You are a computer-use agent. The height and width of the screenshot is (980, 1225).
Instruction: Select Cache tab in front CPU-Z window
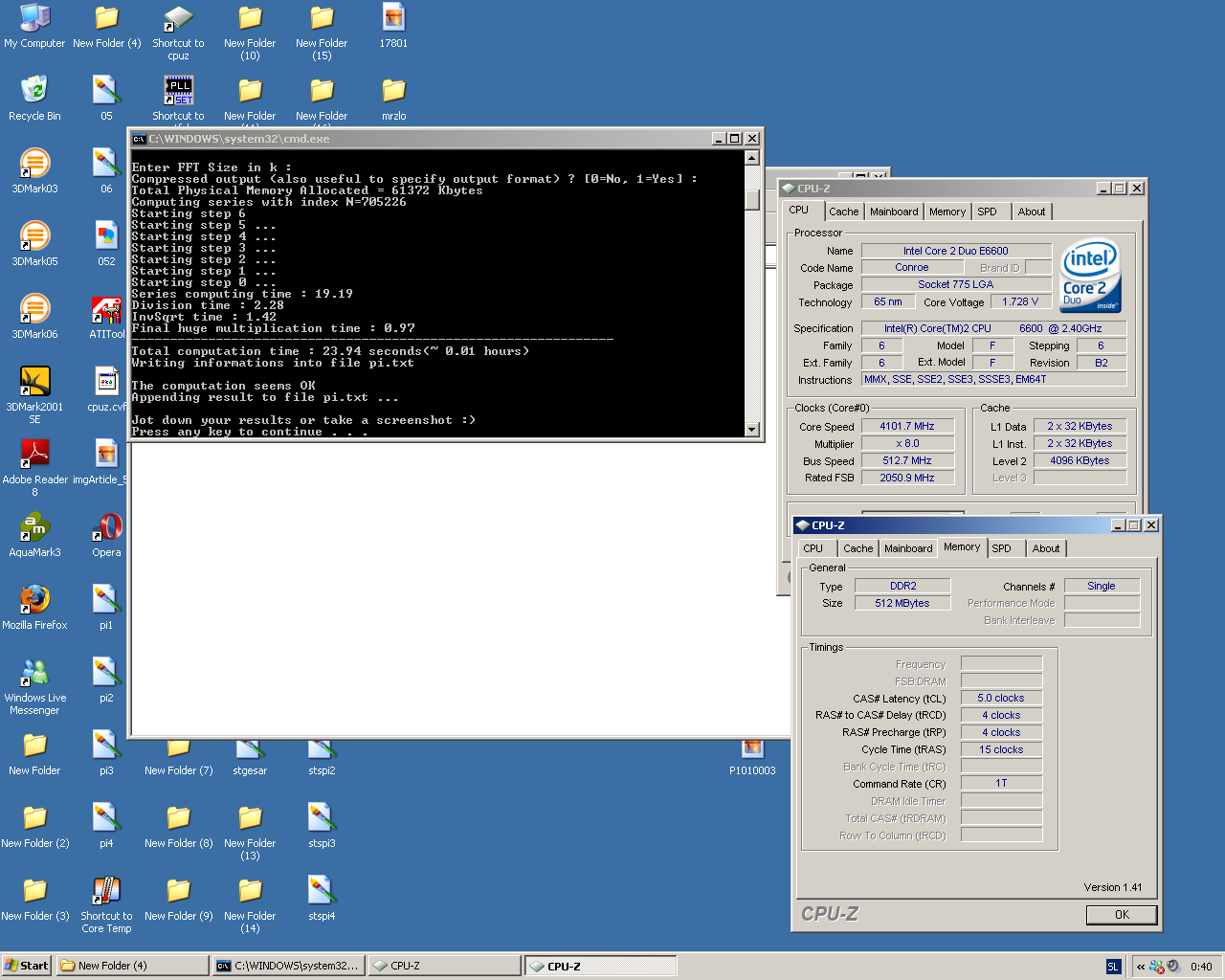point(857,548)
